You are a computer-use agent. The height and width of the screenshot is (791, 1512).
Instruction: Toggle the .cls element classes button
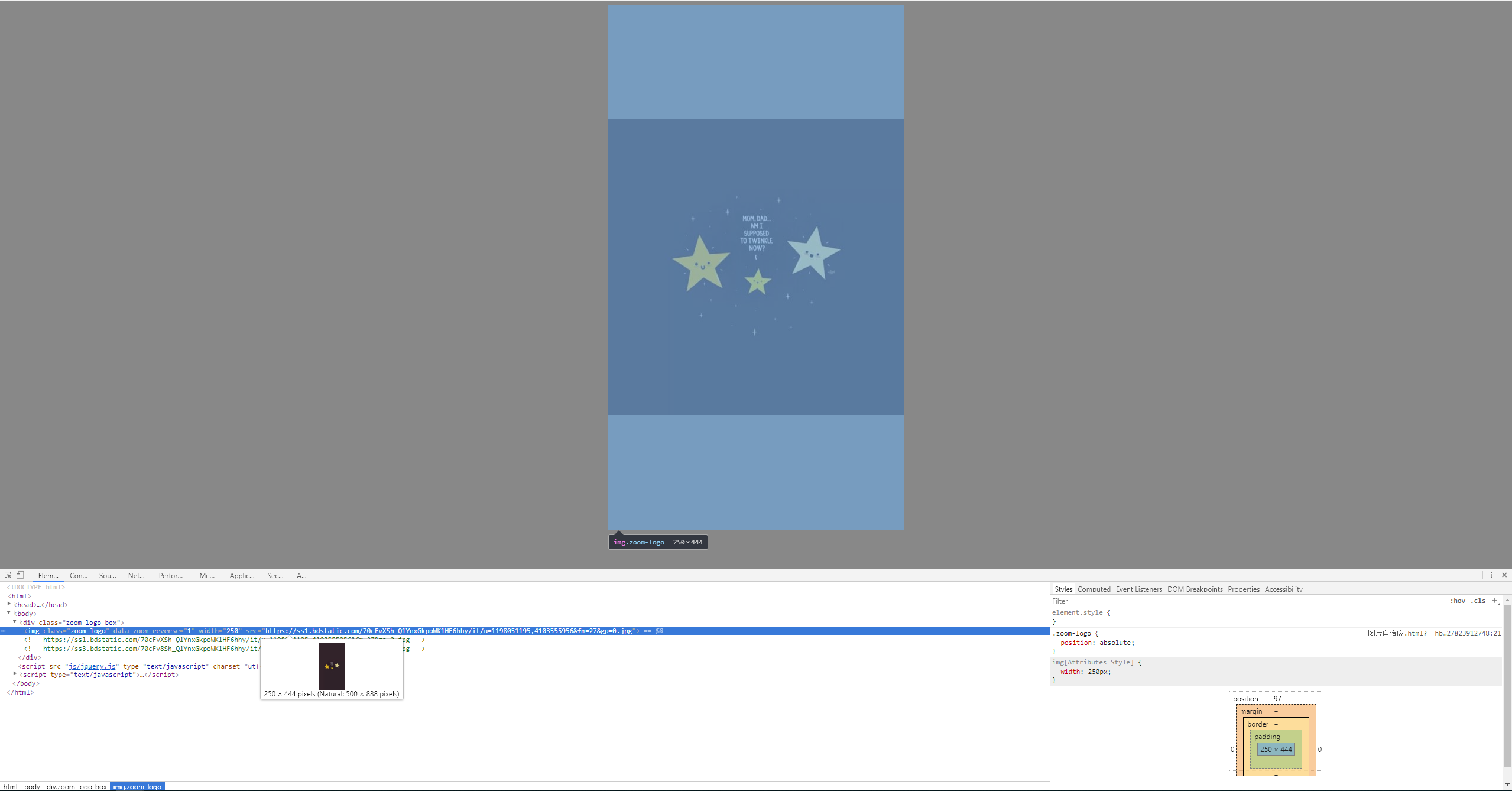click(1478, 601)
